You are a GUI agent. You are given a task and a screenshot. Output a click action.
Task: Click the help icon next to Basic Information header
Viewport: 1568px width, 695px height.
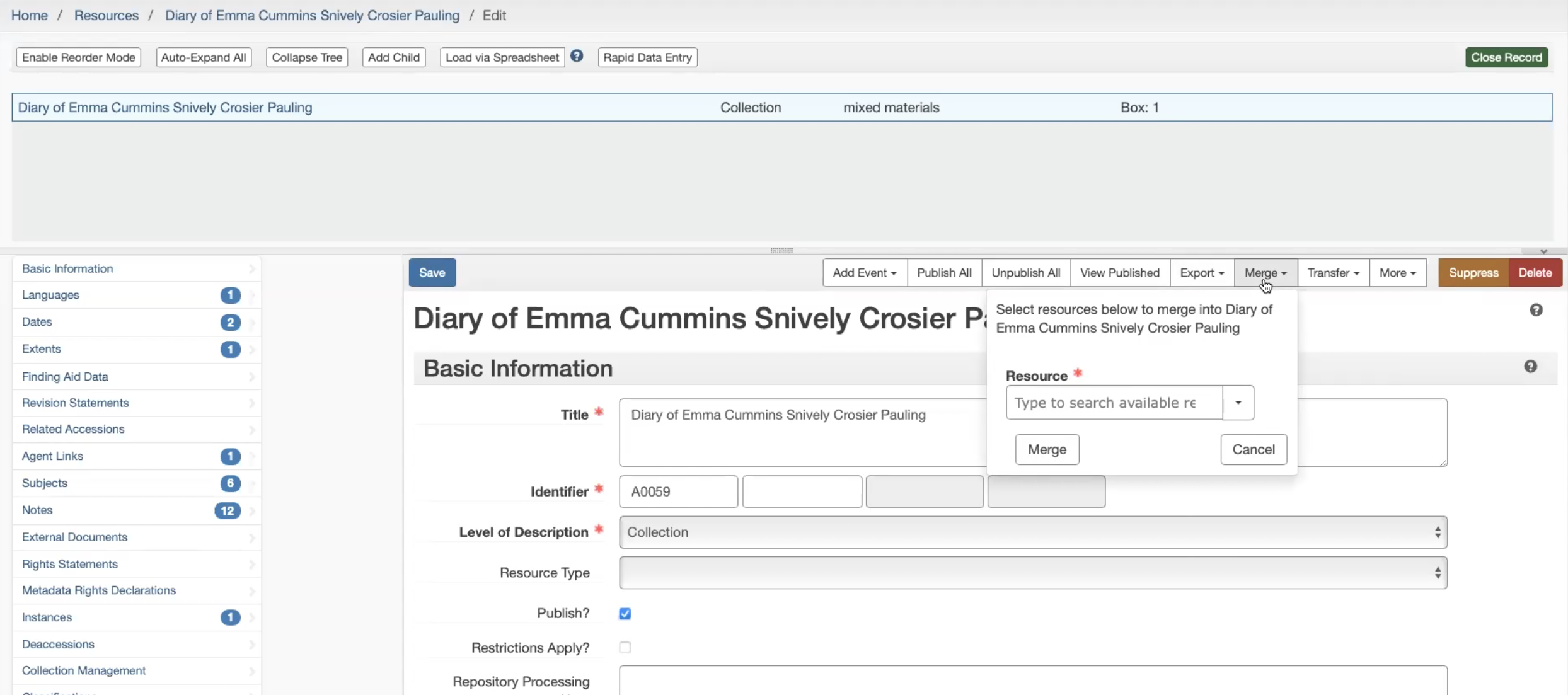[x=1531, y=366]
